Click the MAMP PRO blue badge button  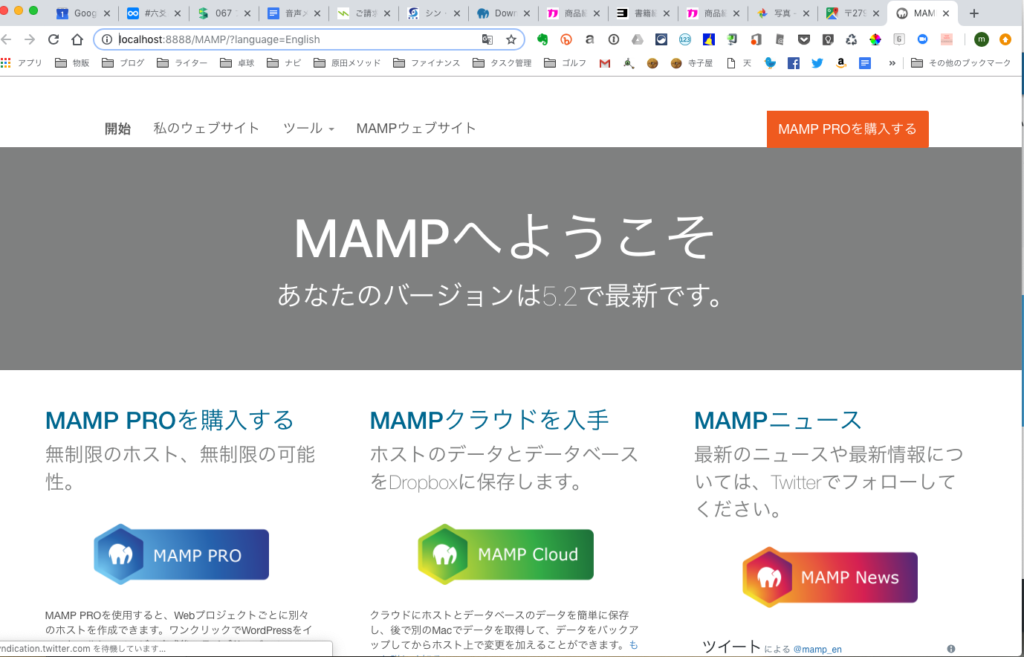click(x=182, y=554)
